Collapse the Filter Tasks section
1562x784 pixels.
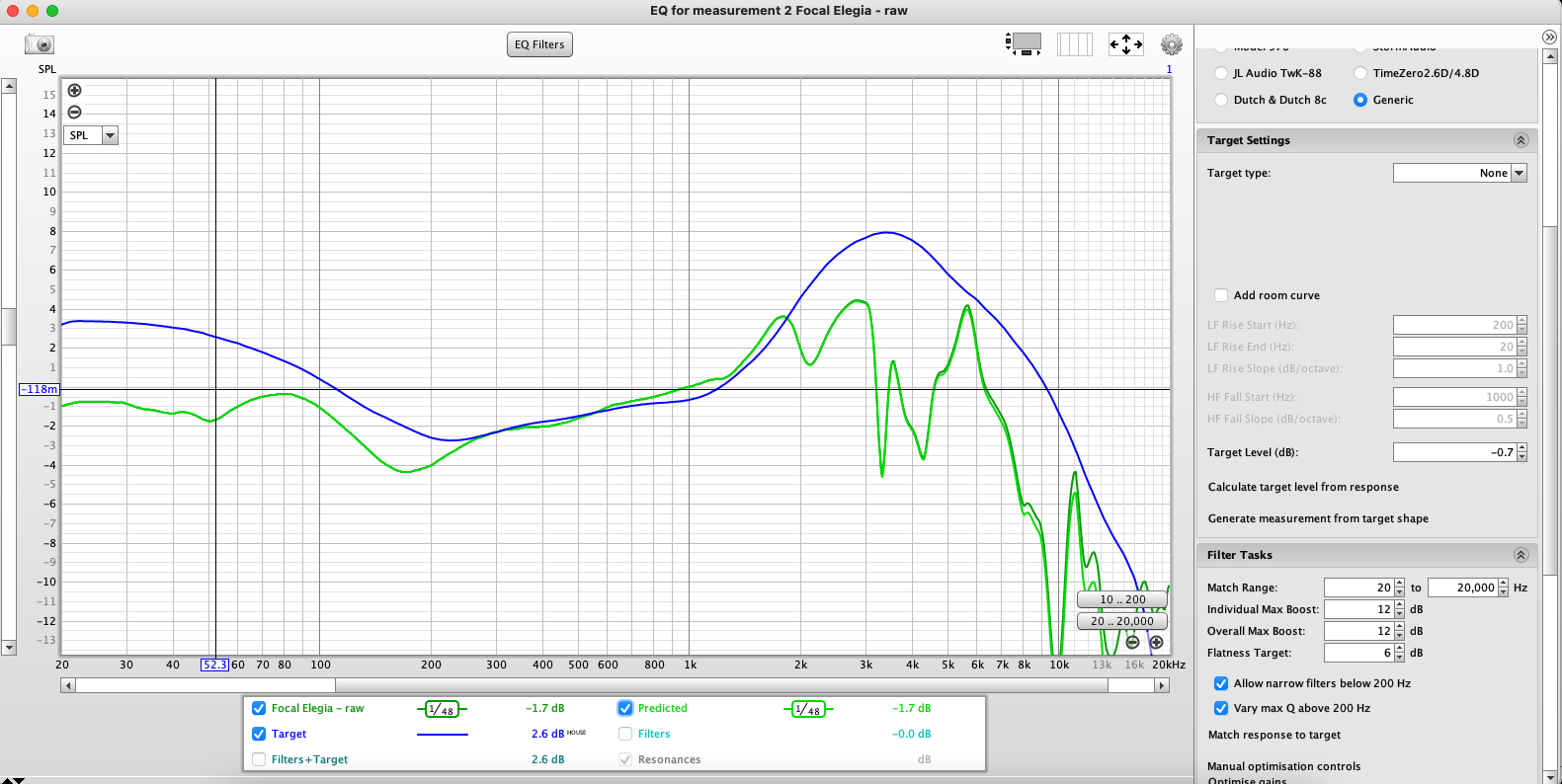coord(1521,555)
